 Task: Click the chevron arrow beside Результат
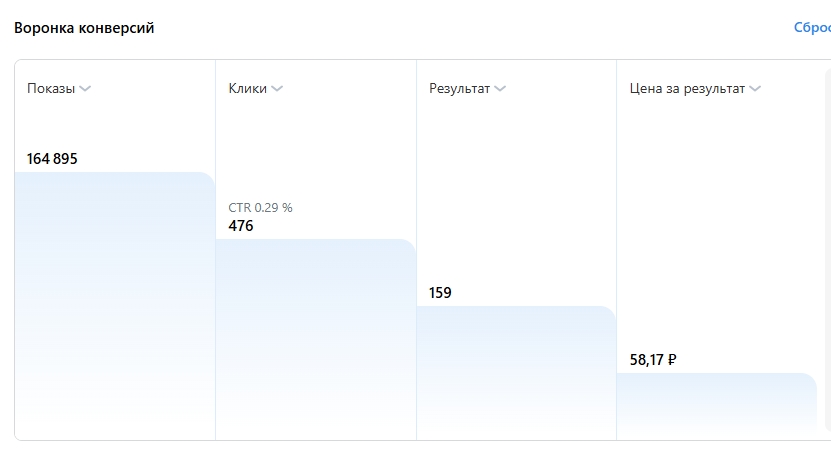pyautogui.click(x=500, y=89)
